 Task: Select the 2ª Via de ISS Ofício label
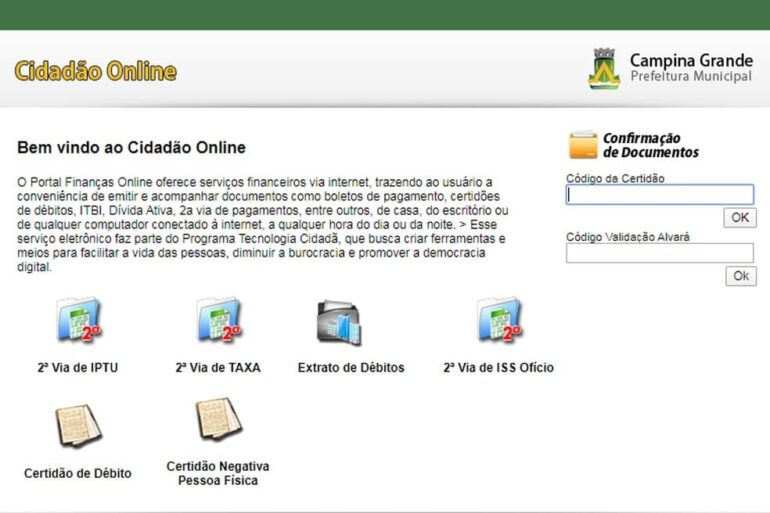[498, 368]
